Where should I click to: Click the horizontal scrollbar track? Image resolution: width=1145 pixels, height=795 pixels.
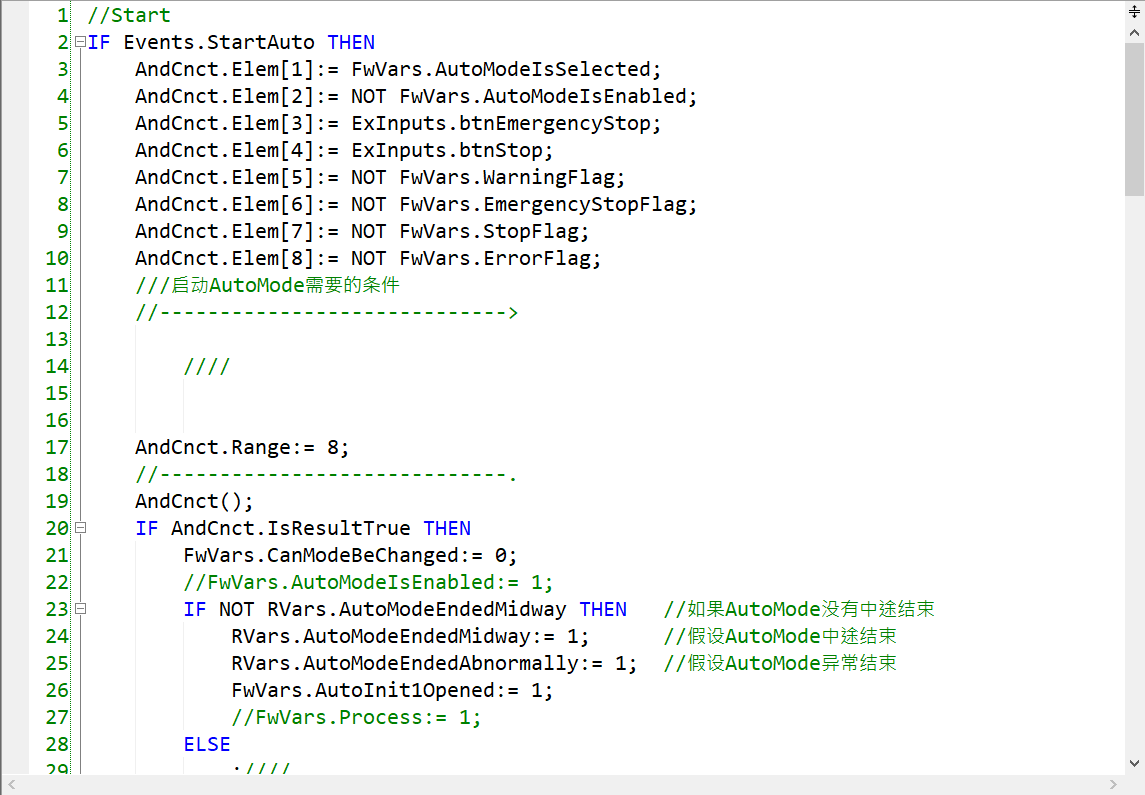560,784
